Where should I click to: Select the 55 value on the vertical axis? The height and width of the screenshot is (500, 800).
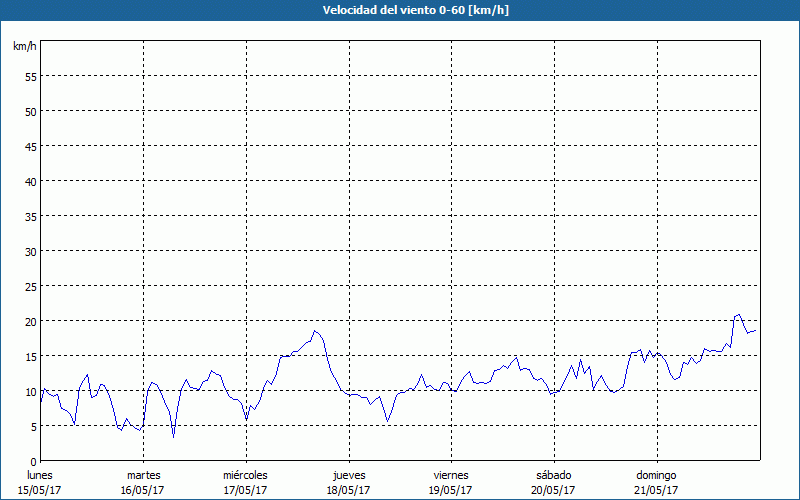(x=30, y=76)
